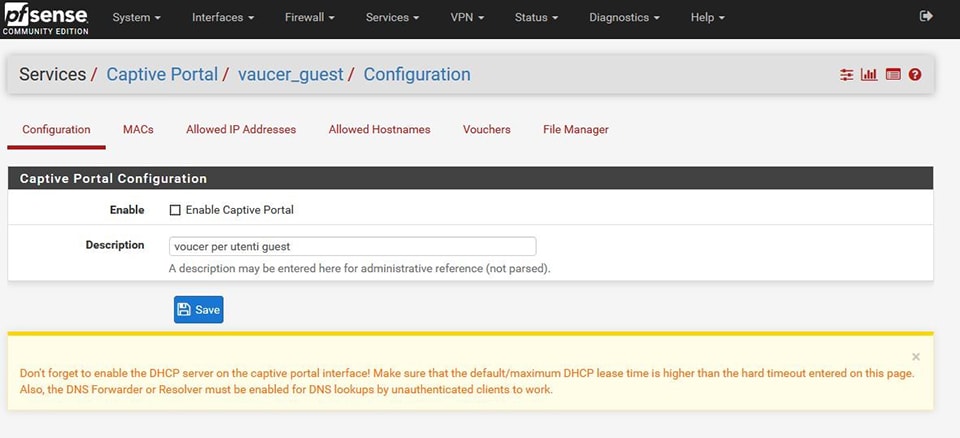Viewport: 960px width, 438px height.
Task: Tick the Enable Captive Portal checkbox
Action: (175, 210)
